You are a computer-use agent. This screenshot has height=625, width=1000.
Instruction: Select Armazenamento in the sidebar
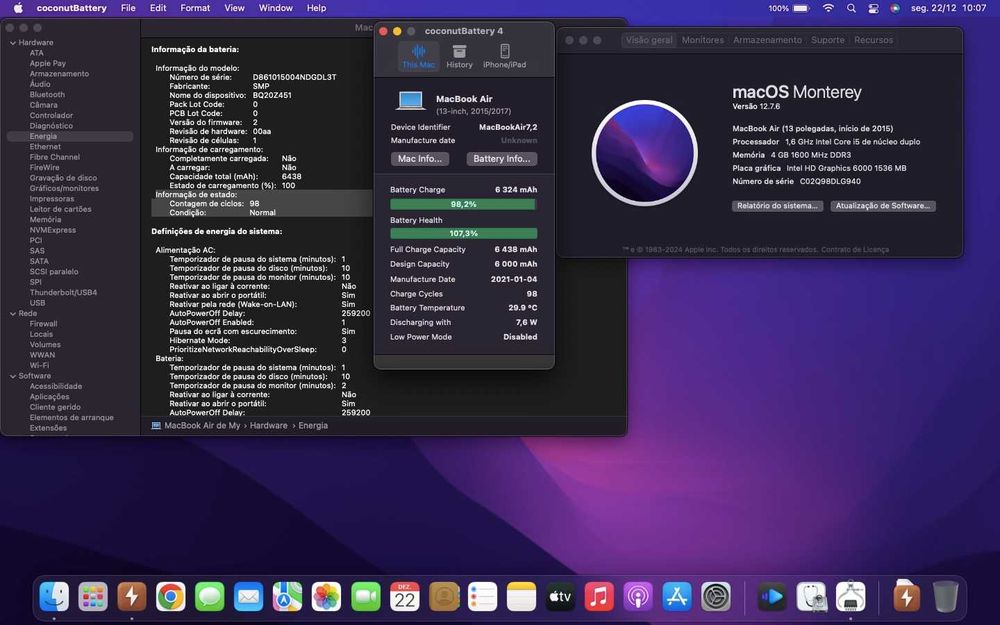tap(59, 74)
